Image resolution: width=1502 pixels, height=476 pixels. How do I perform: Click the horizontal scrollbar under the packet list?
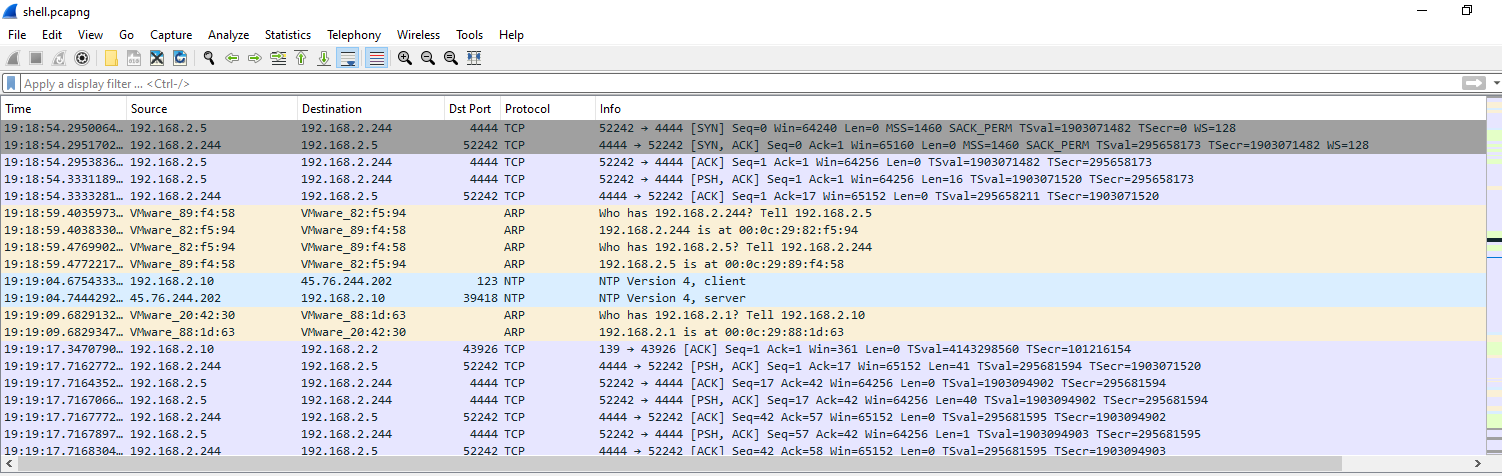(x=700, y=464)
